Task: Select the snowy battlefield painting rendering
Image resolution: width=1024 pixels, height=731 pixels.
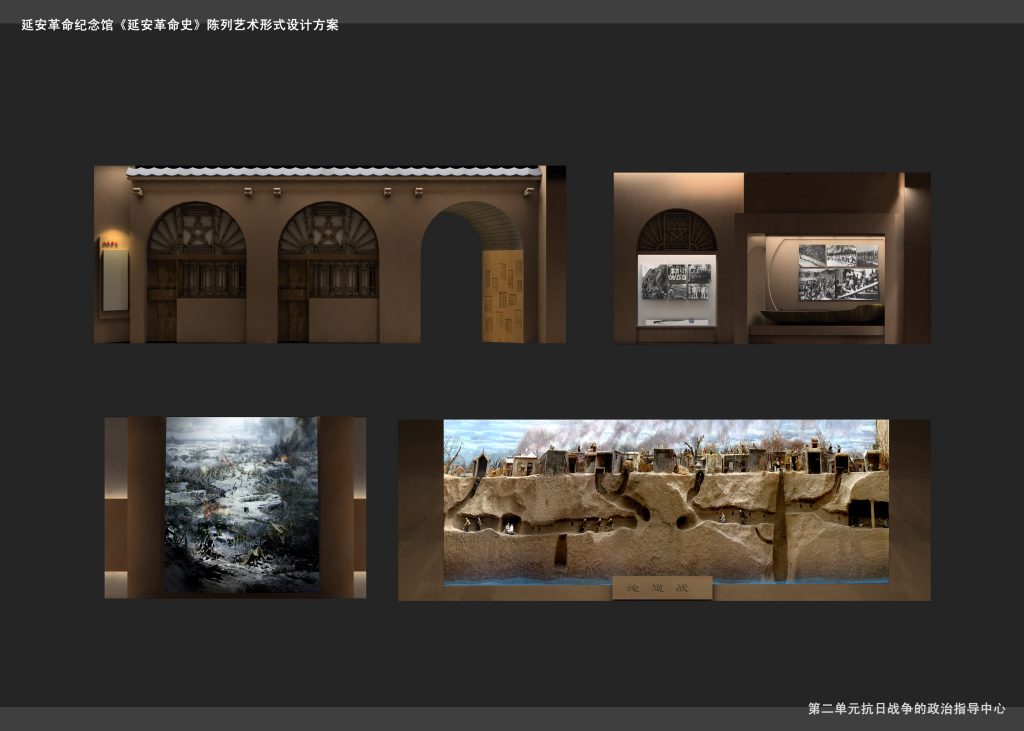Action: point(235,507)
